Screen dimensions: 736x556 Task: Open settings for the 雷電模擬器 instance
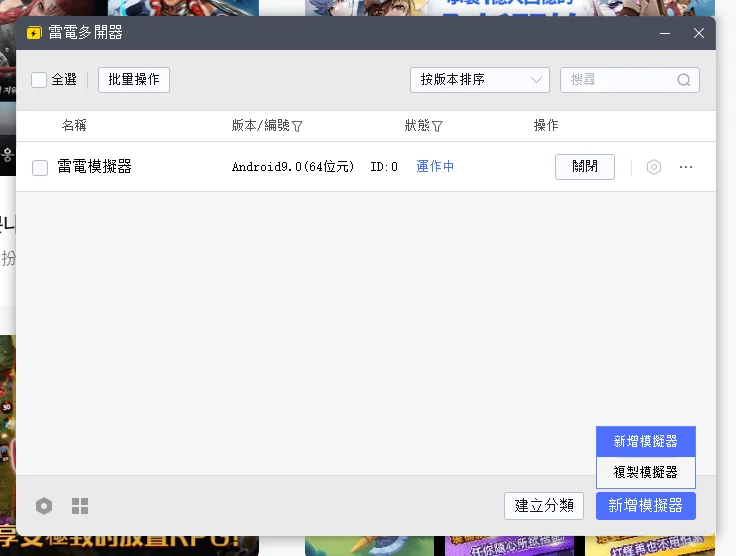coord(653,167)
